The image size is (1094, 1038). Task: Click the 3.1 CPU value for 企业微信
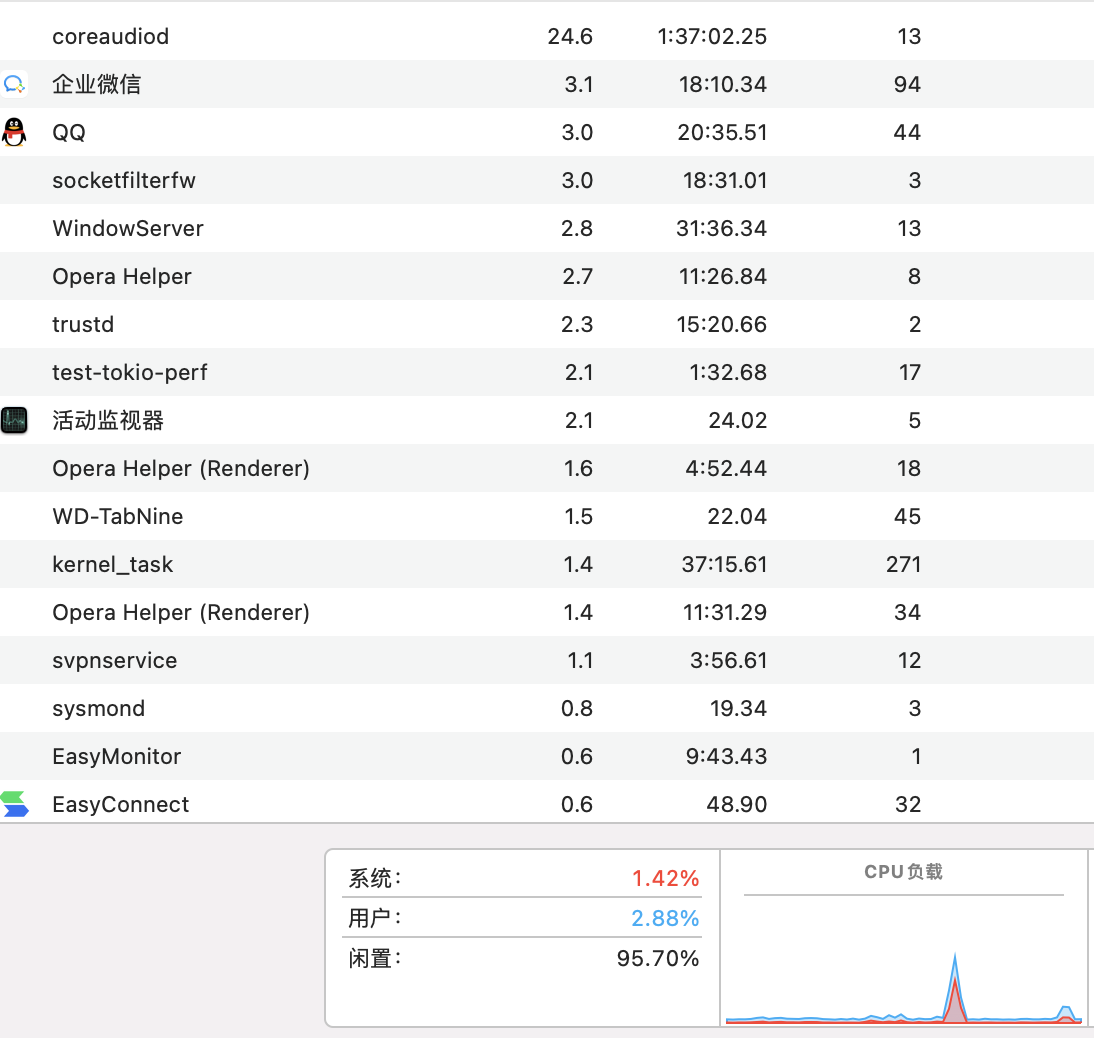[578, 84]
